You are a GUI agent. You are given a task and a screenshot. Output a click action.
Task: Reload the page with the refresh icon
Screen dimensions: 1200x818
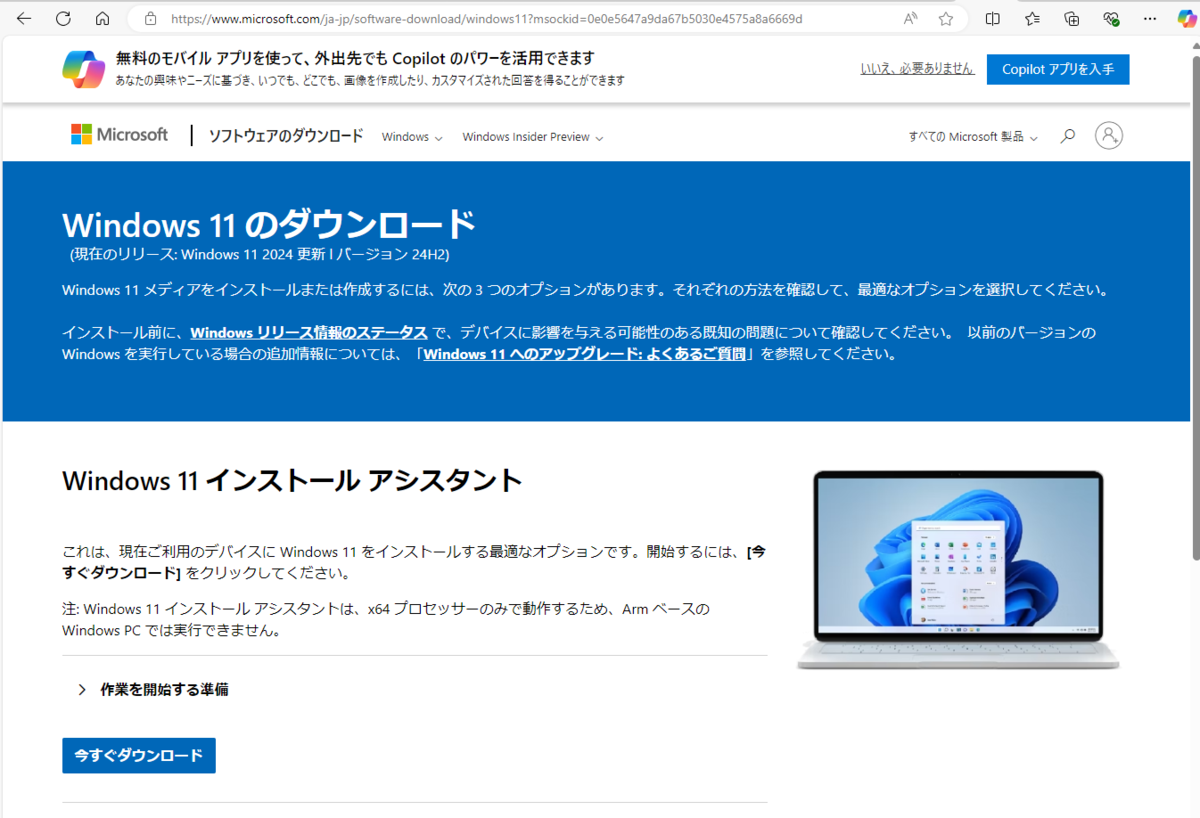(63, 18)
